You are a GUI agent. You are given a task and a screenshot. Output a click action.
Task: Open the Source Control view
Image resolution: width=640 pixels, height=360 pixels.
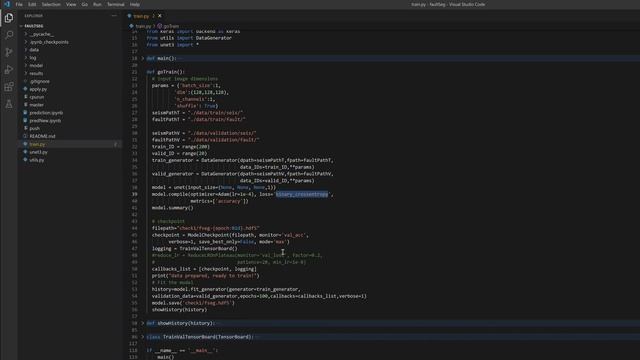pyautogui.click(x=9, y=52)
